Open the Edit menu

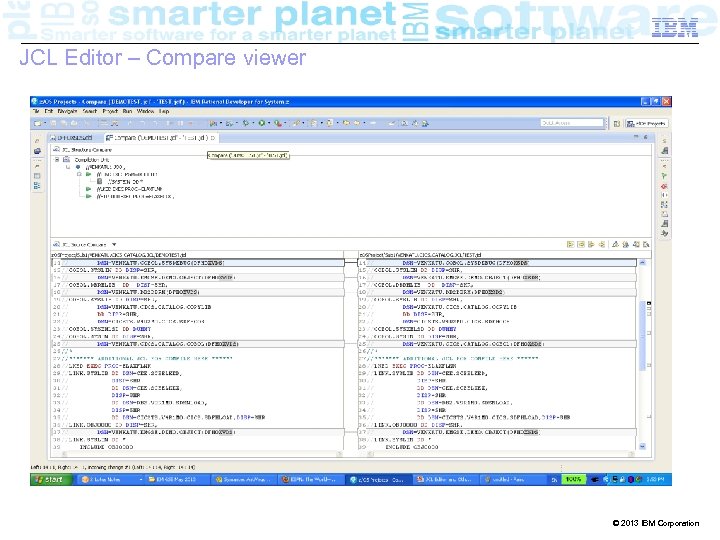pos(49,111)
